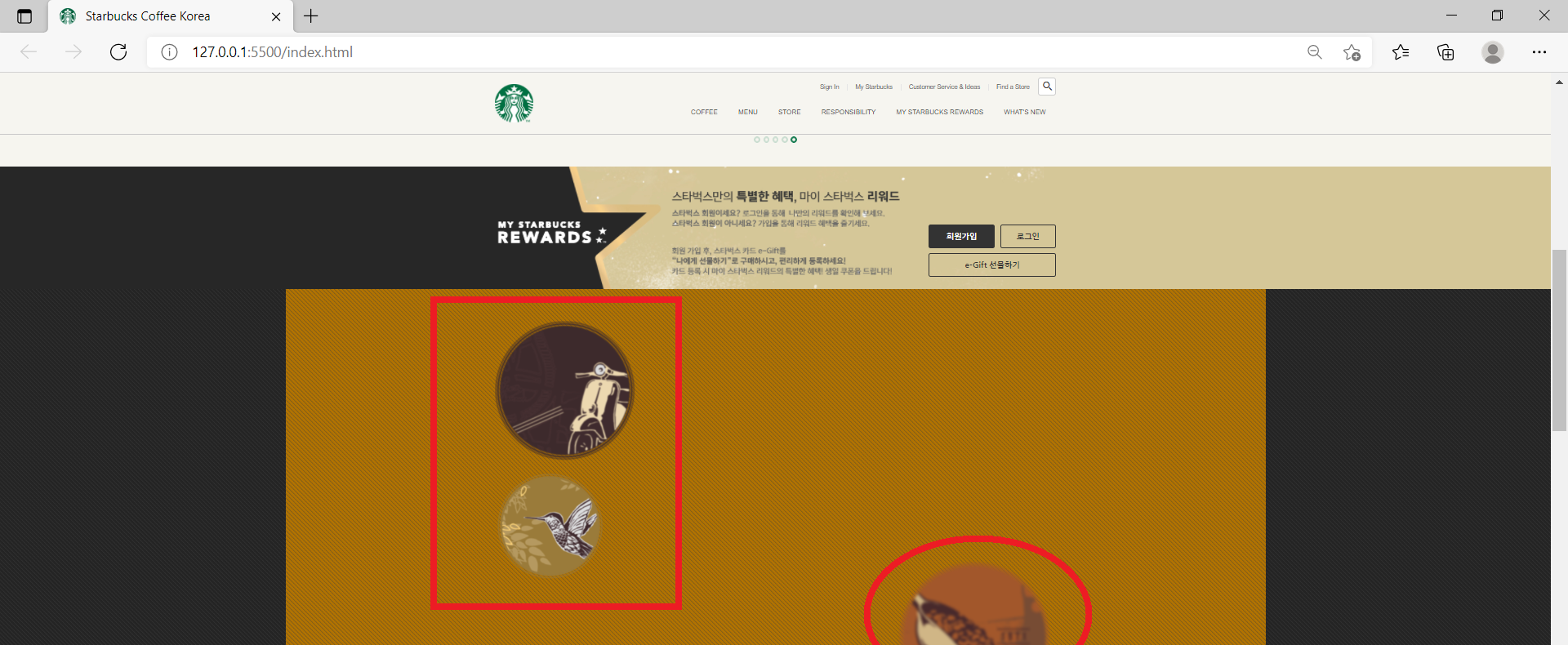
Task: Select the first carousel pagination dot
Action: point(757,140)
